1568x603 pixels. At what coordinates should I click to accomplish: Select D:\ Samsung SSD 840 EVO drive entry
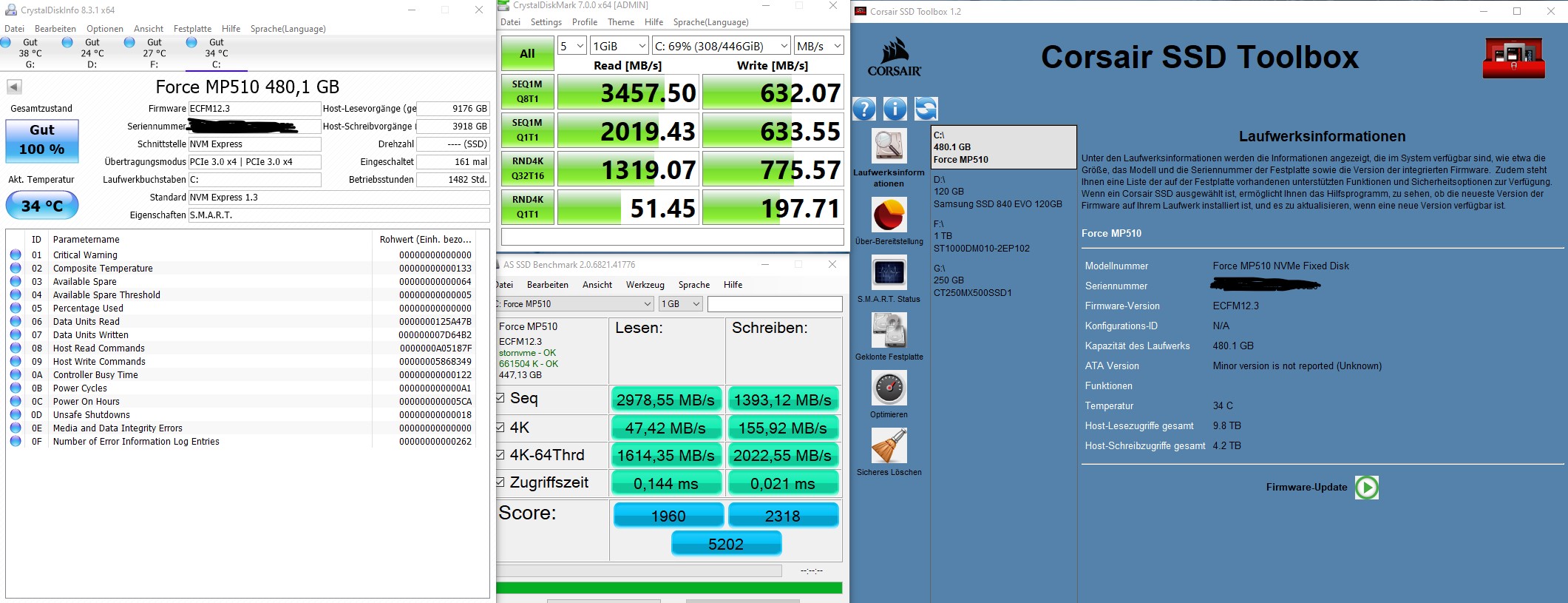pos(1003,192)
